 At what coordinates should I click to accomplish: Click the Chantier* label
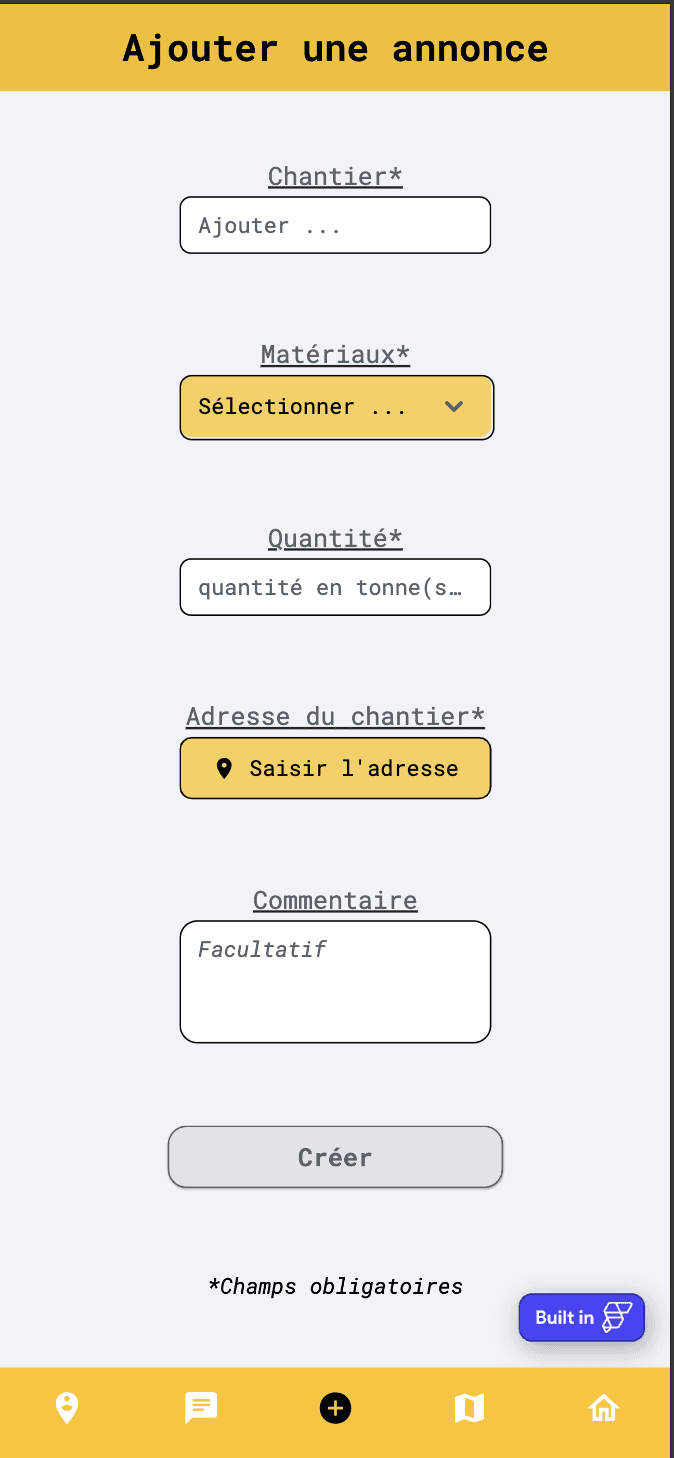(x=335, y=177)
